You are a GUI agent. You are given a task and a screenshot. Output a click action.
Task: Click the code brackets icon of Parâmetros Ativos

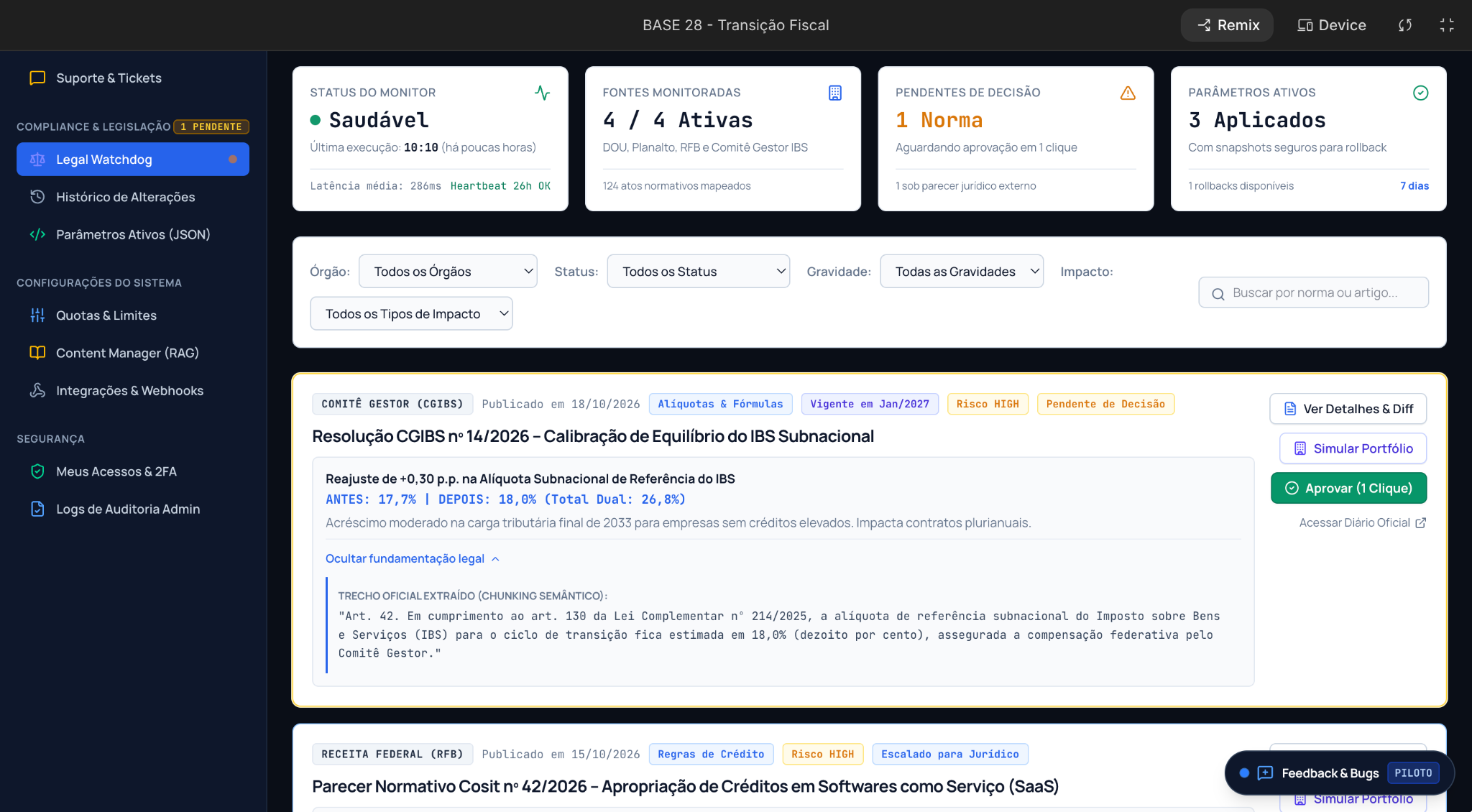(37, 234)
